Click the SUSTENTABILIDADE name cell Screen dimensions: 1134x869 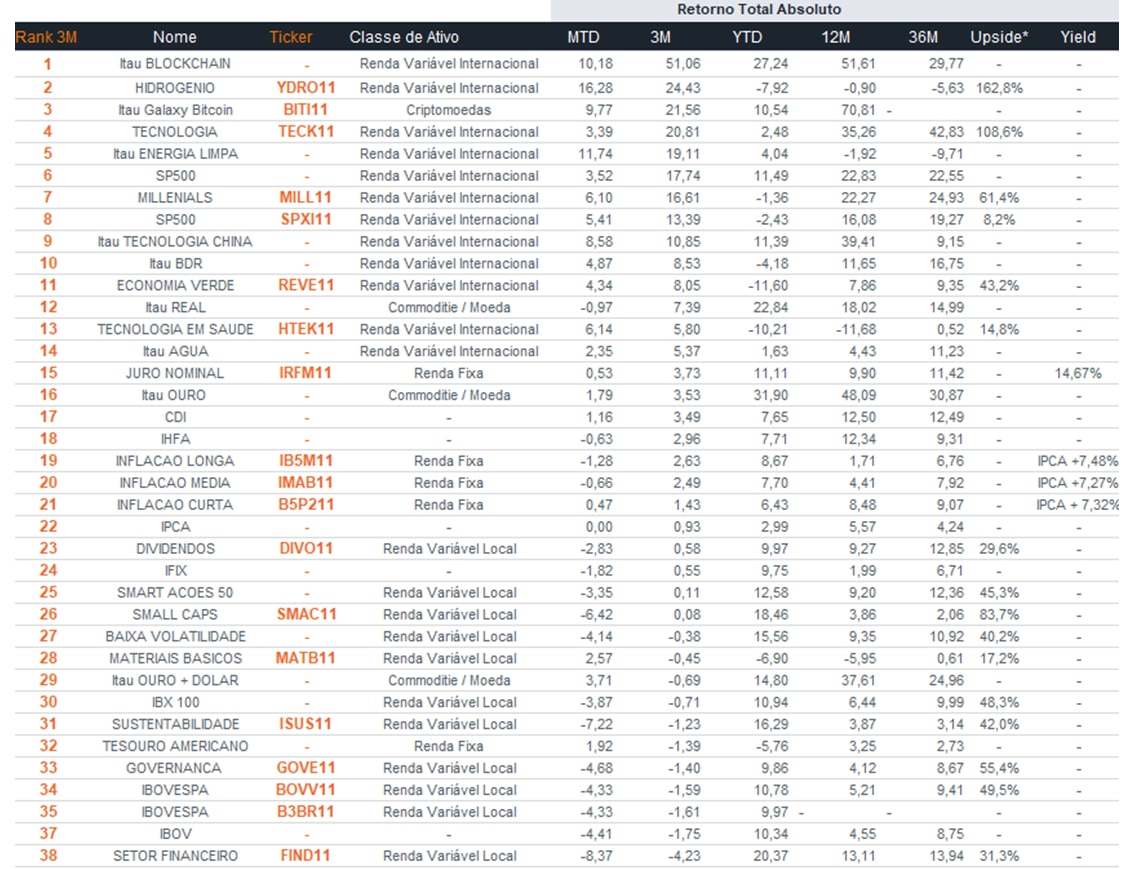[x=175, y=724]
